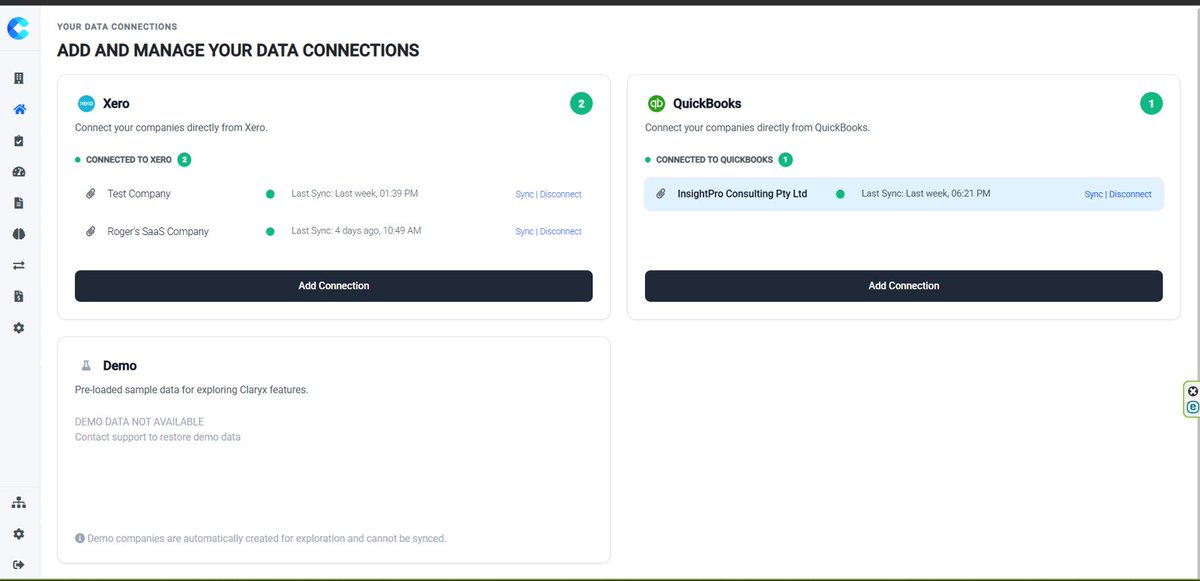
Task: Click the QuickBooks card title text
Action: (707, 103)
